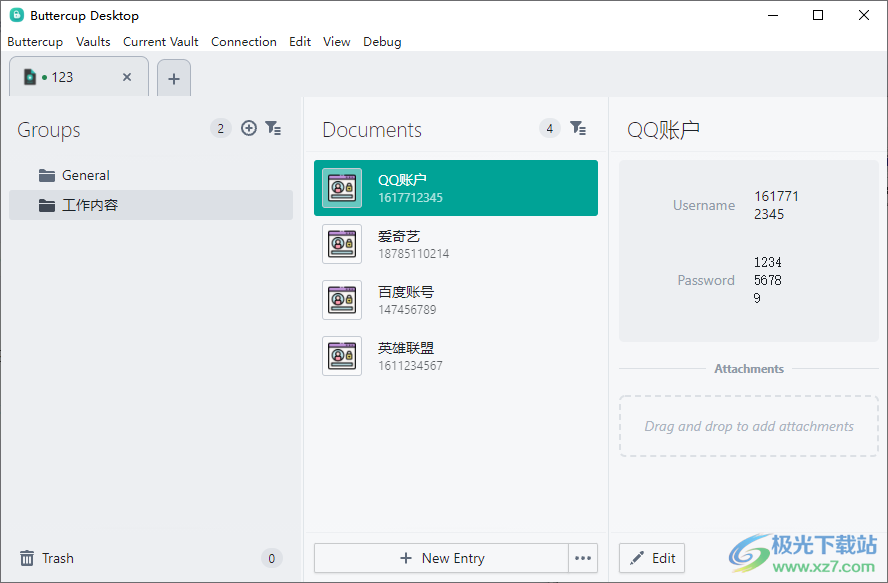Click the Documents count badge showing 4

point(549,129)
